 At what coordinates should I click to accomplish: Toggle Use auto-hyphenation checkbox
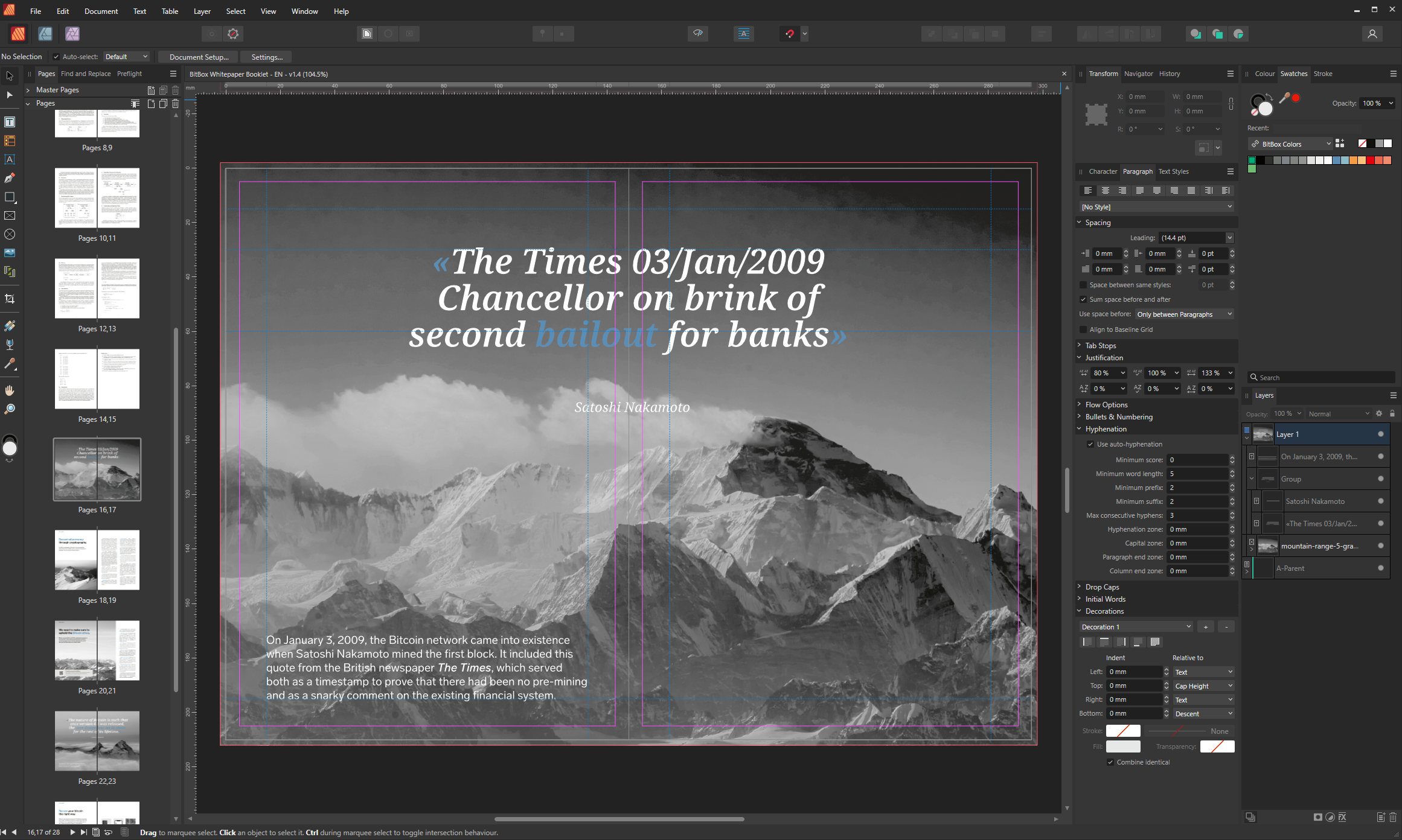point(1090,444)
